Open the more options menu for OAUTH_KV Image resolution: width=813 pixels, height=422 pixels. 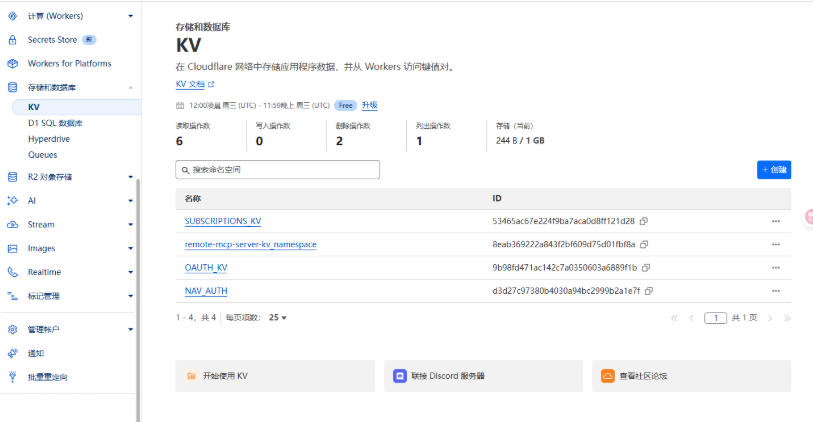click(x=776, y=268)
